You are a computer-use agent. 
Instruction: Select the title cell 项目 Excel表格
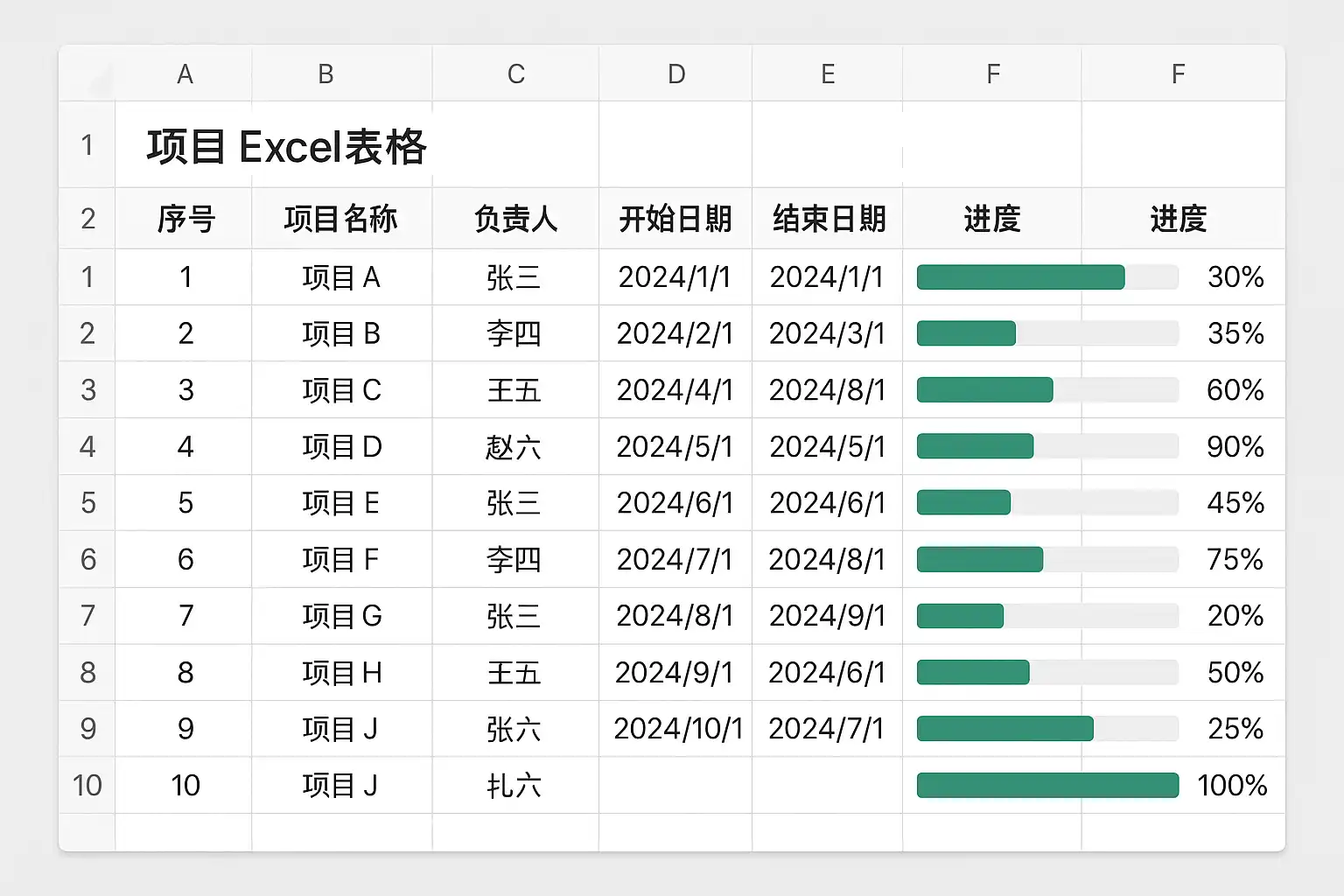pos(287,146)
